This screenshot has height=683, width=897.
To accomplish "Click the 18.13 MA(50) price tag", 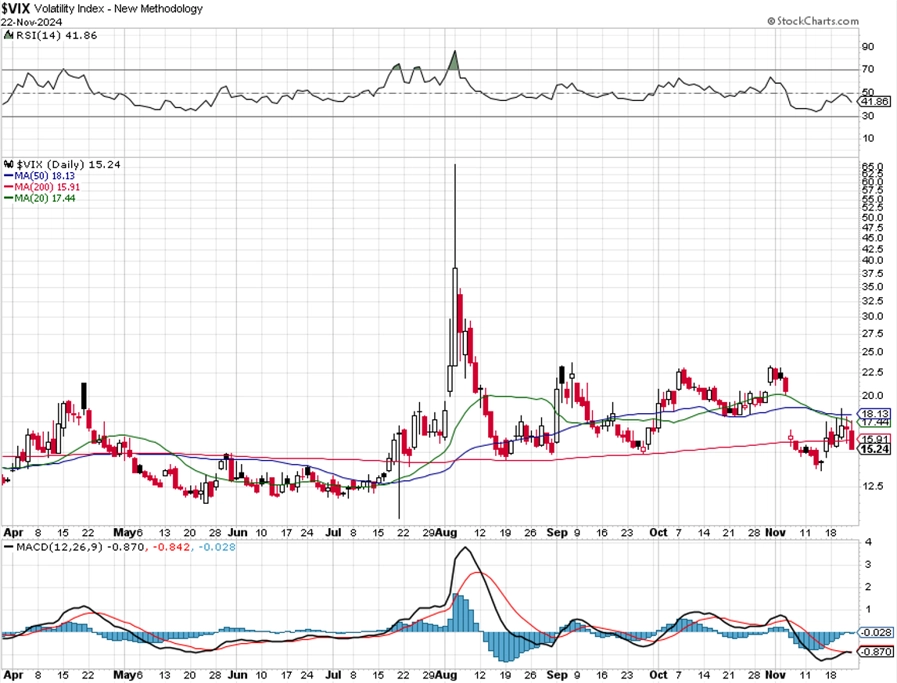I will click(874, 413).
